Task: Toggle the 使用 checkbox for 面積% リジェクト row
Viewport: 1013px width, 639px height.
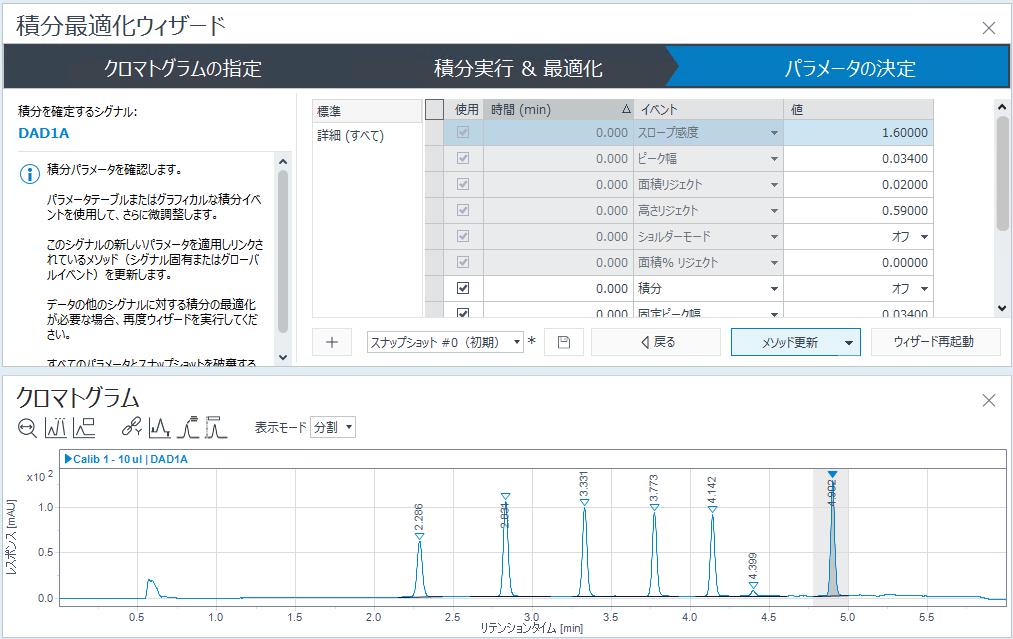Action: (x=463, y=262)
